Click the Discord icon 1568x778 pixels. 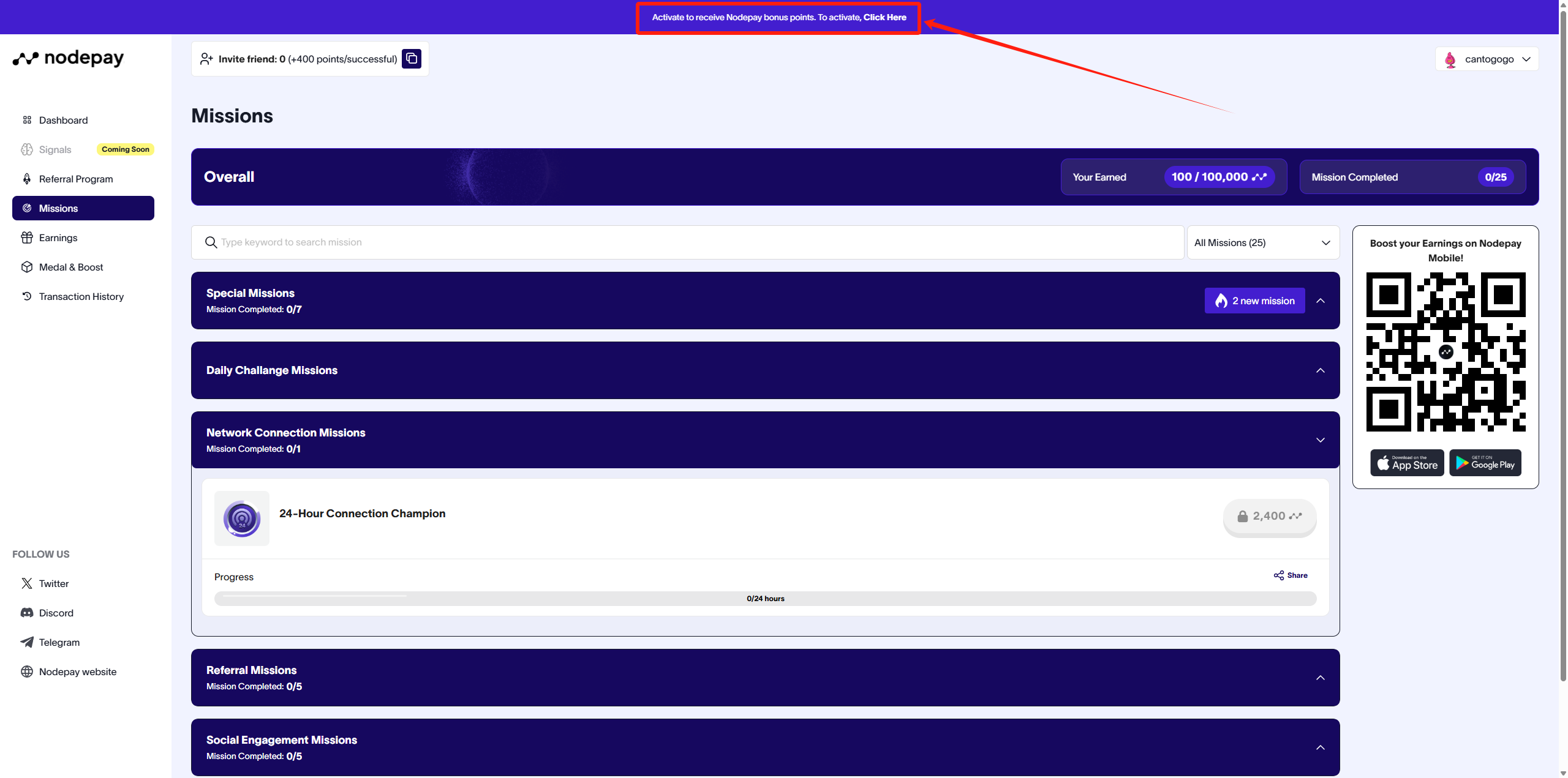(27, 613)
